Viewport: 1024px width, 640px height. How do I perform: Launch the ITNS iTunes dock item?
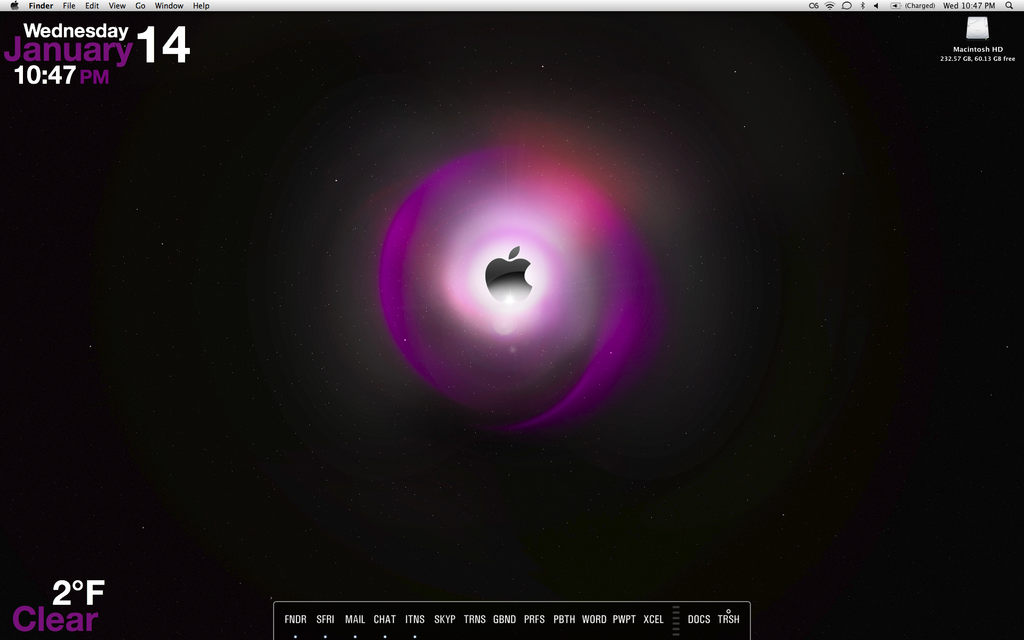(415, 619)
